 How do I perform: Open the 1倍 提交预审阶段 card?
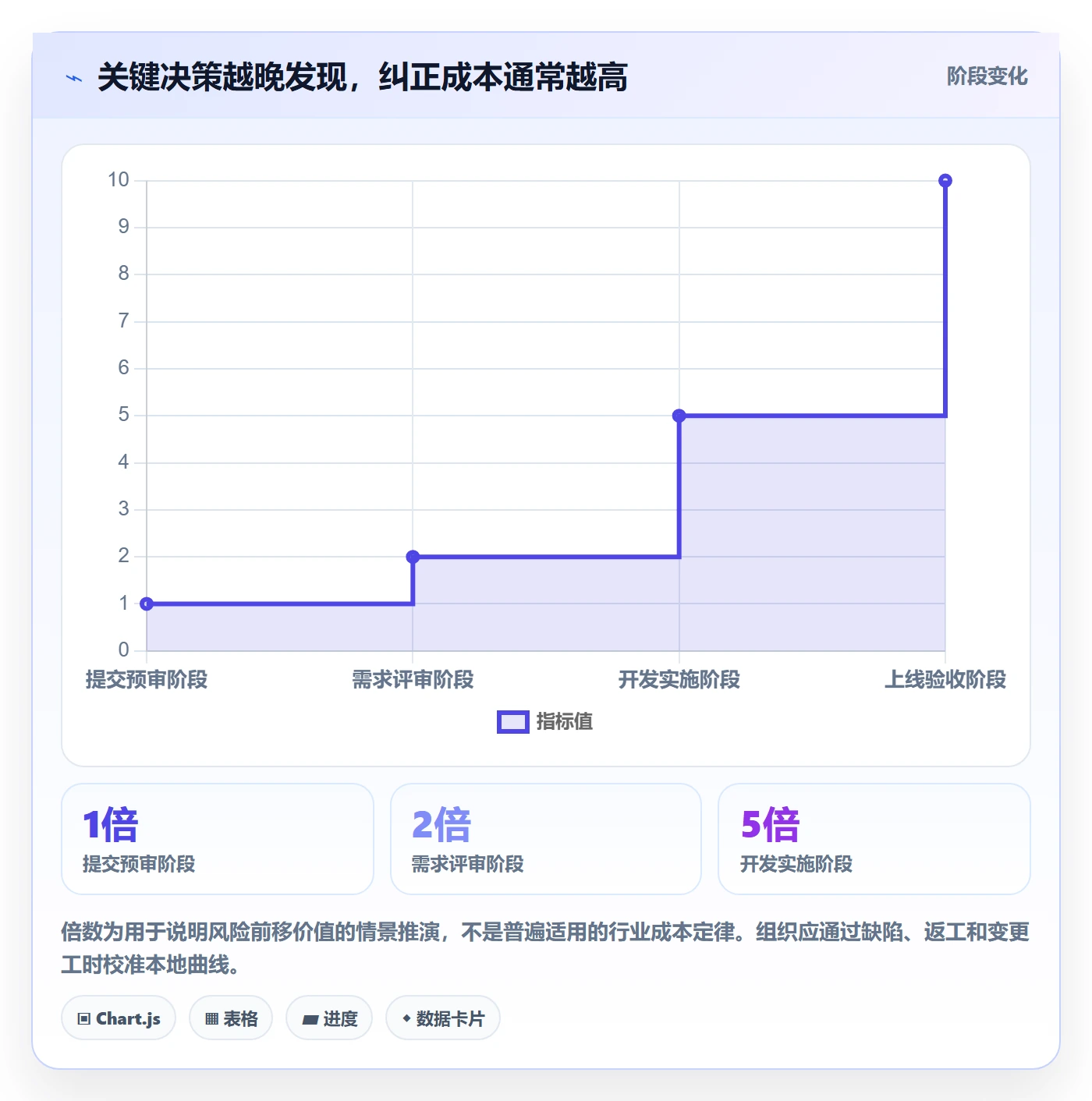[x=218, y=839]
